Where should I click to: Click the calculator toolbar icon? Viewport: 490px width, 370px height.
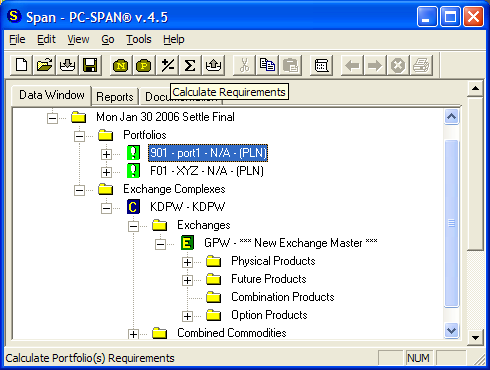tap(321, 65)
